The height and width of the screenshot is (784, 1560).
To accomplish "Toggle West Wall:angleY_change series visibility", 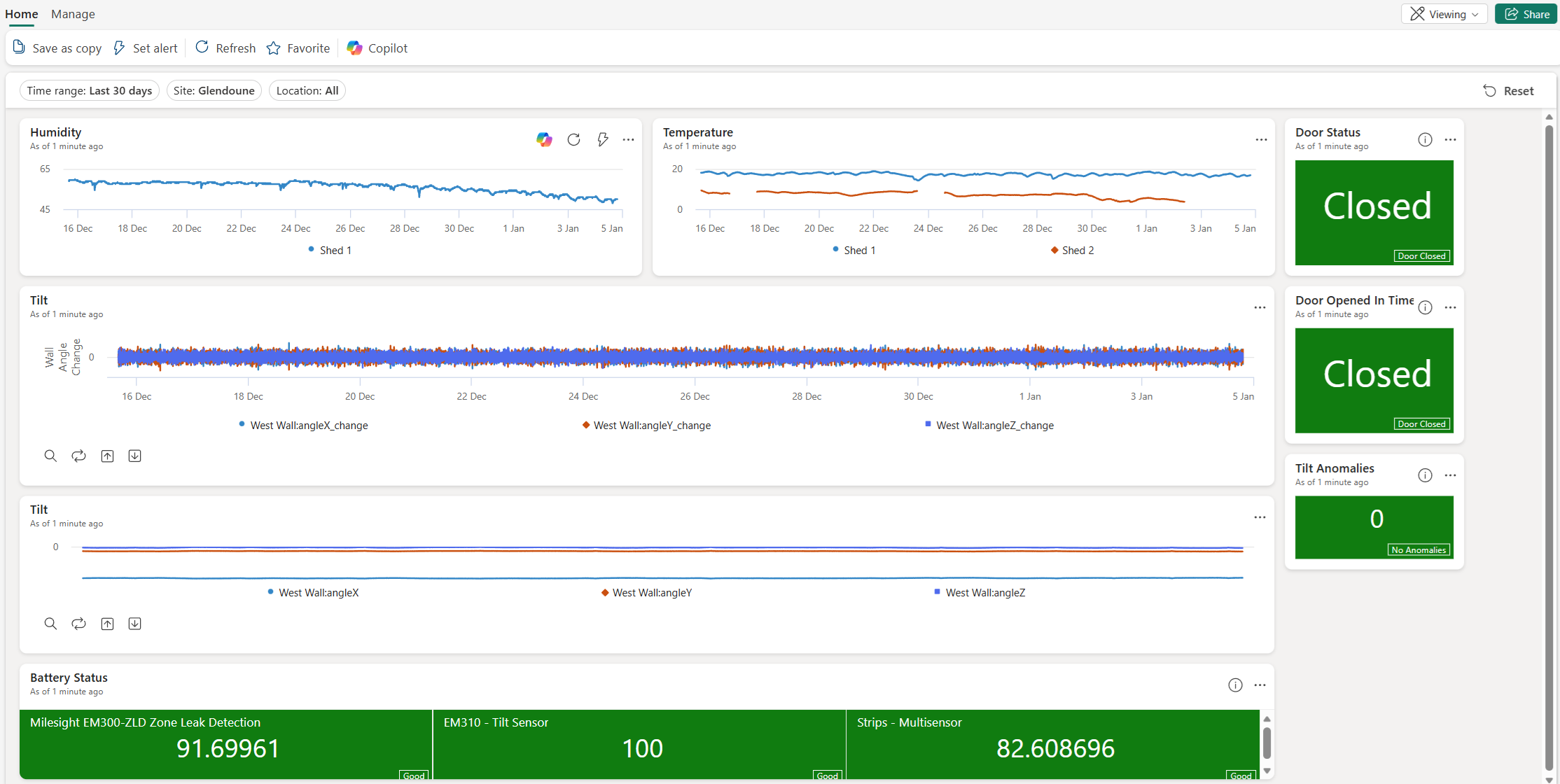I will coord(646,425).
